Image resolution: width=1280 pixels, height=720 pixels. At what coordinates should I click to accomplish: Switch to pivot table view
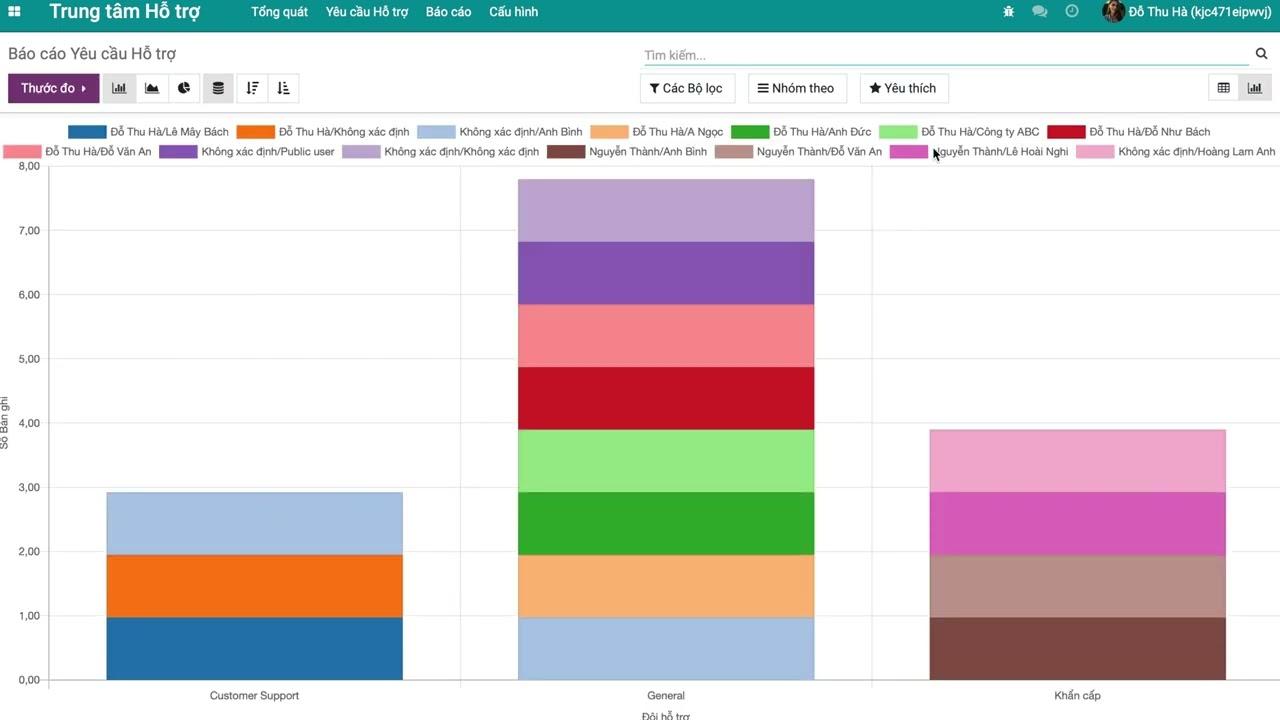pyautogui.click(x=1223, y=88)
